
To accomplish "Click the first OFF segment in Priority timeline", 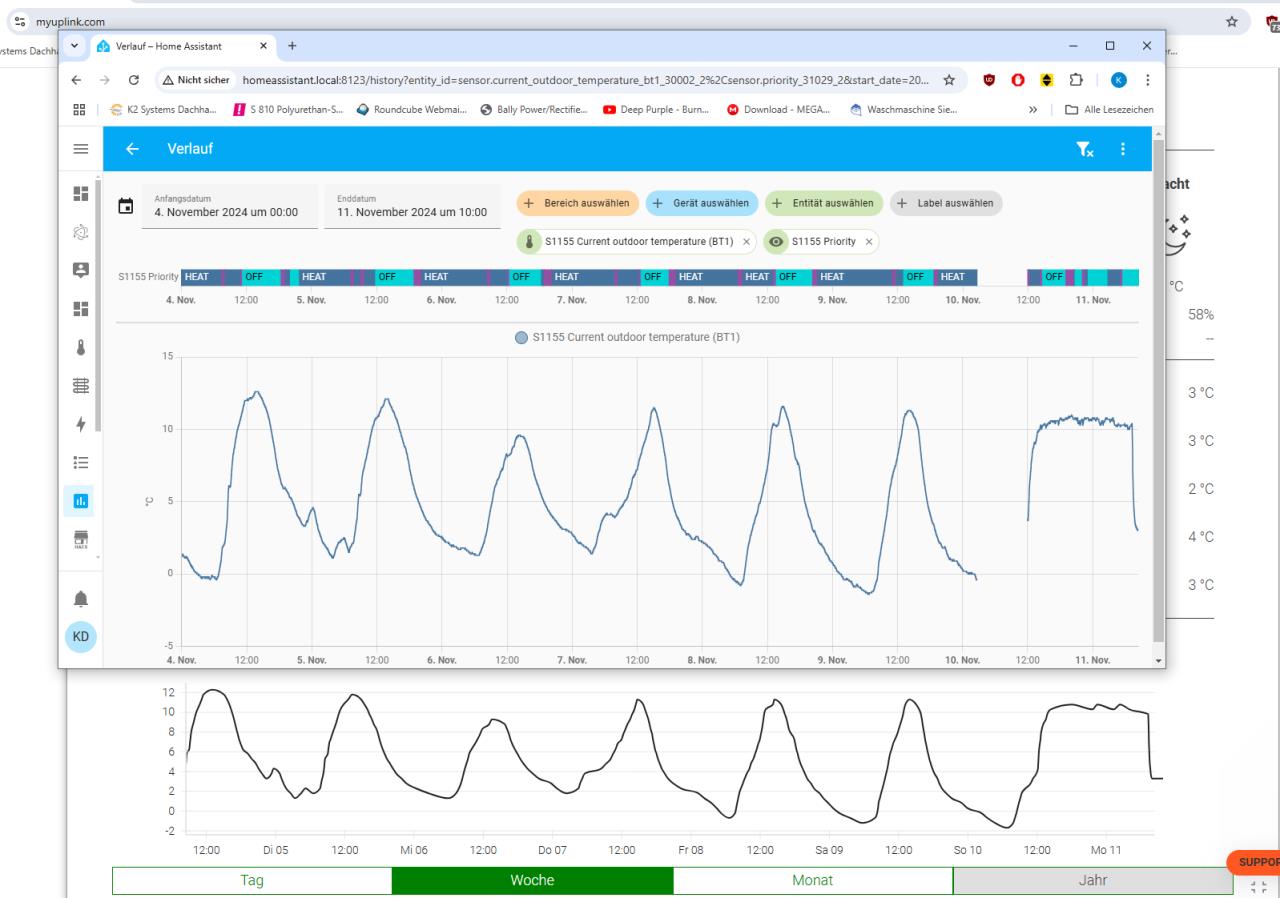I will point(260,277).
